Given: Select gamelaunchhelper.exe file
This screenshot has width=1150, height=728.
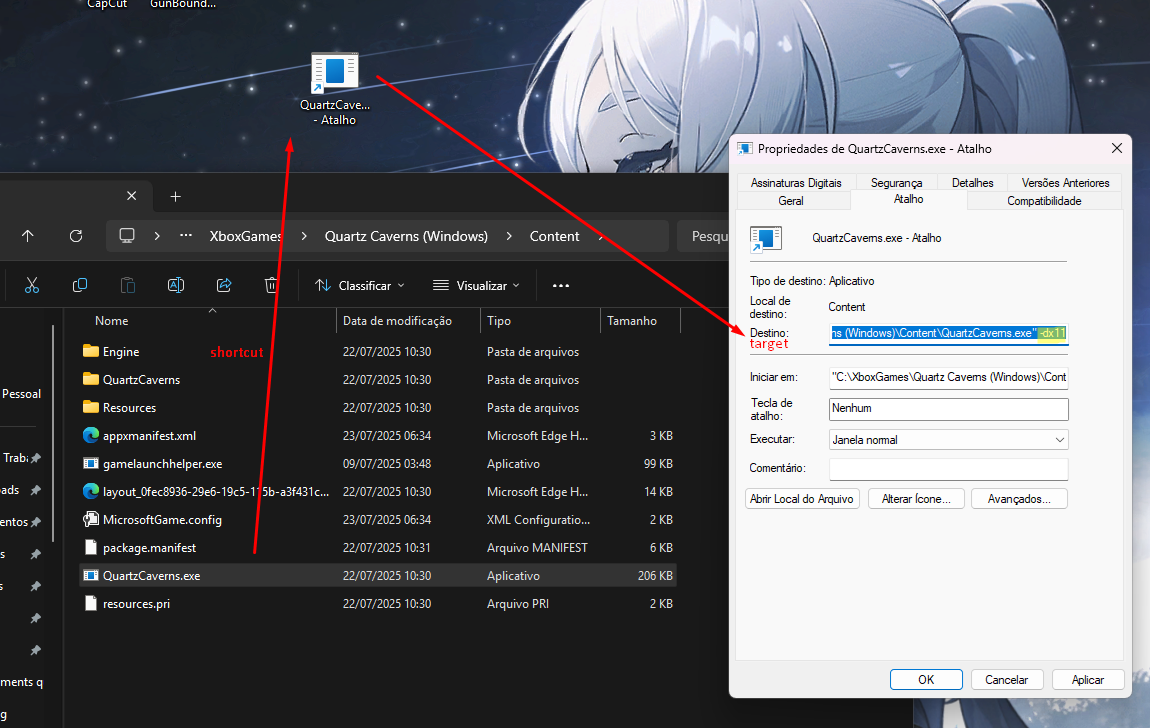Looking at the screenshot, I should (x=378, y=464).
